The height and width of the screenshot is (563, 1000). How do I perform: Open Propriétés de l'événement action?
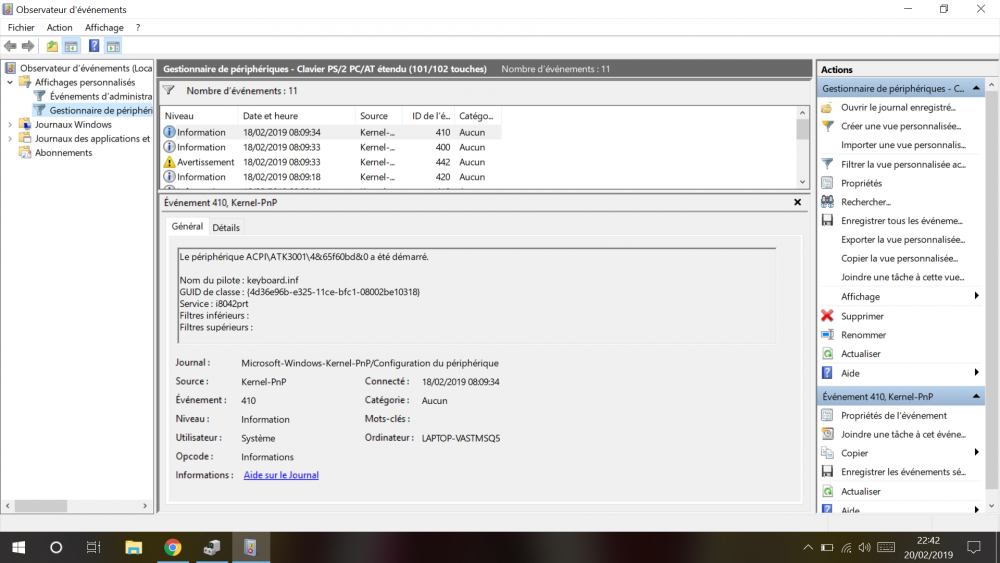893,416
